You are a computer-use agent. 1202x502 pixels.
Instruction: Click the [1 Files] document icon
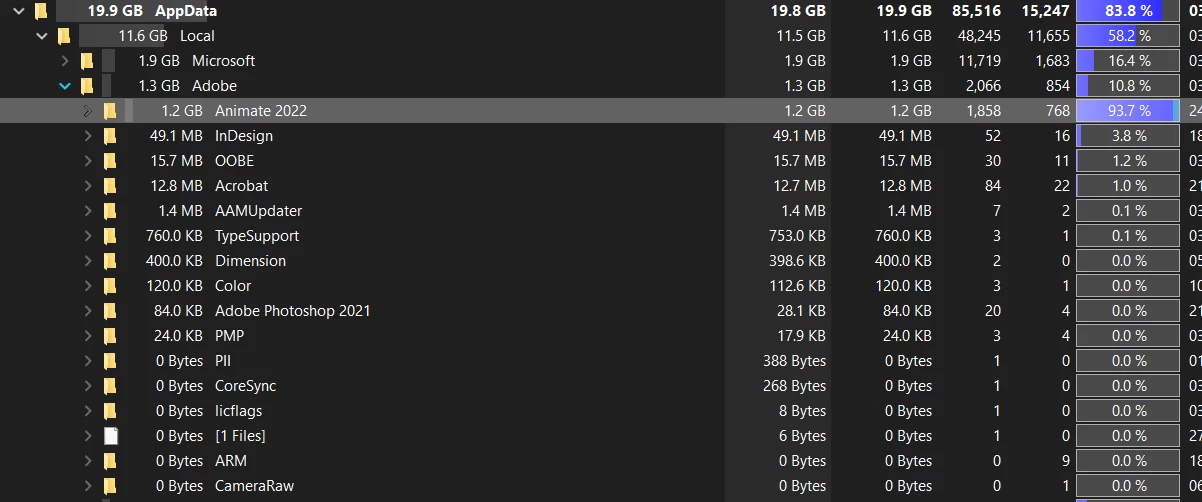point(111,436)
